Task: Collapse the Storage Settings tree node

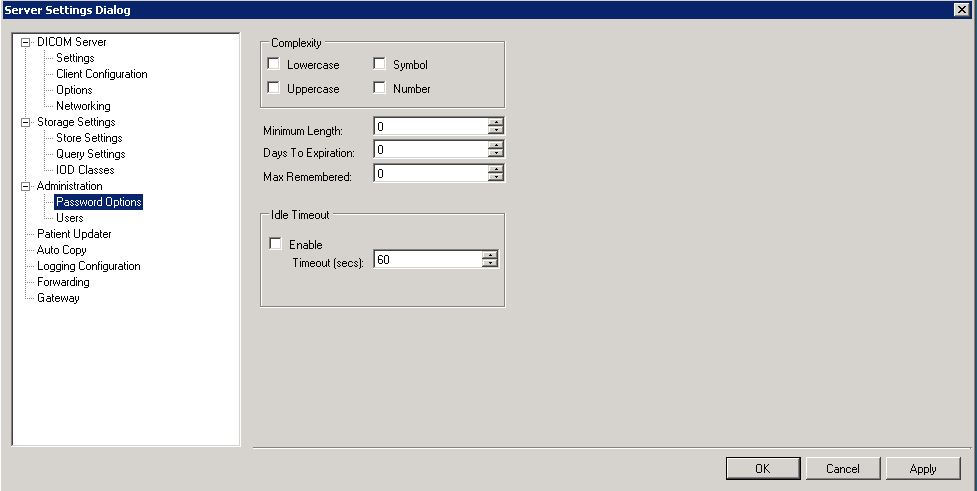Action: coord(26,122)
